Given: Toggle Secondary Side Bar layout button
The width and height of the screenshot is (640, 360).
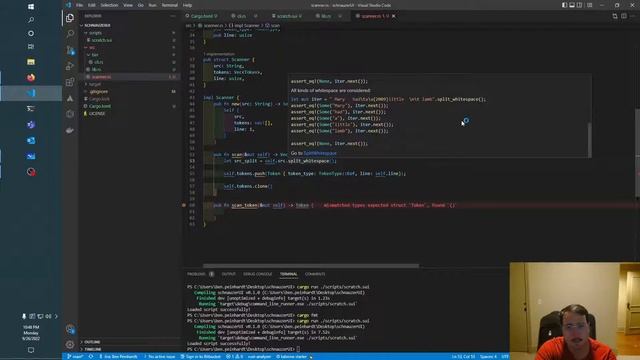Looking at the screenshot, I should tap(580, 5).
